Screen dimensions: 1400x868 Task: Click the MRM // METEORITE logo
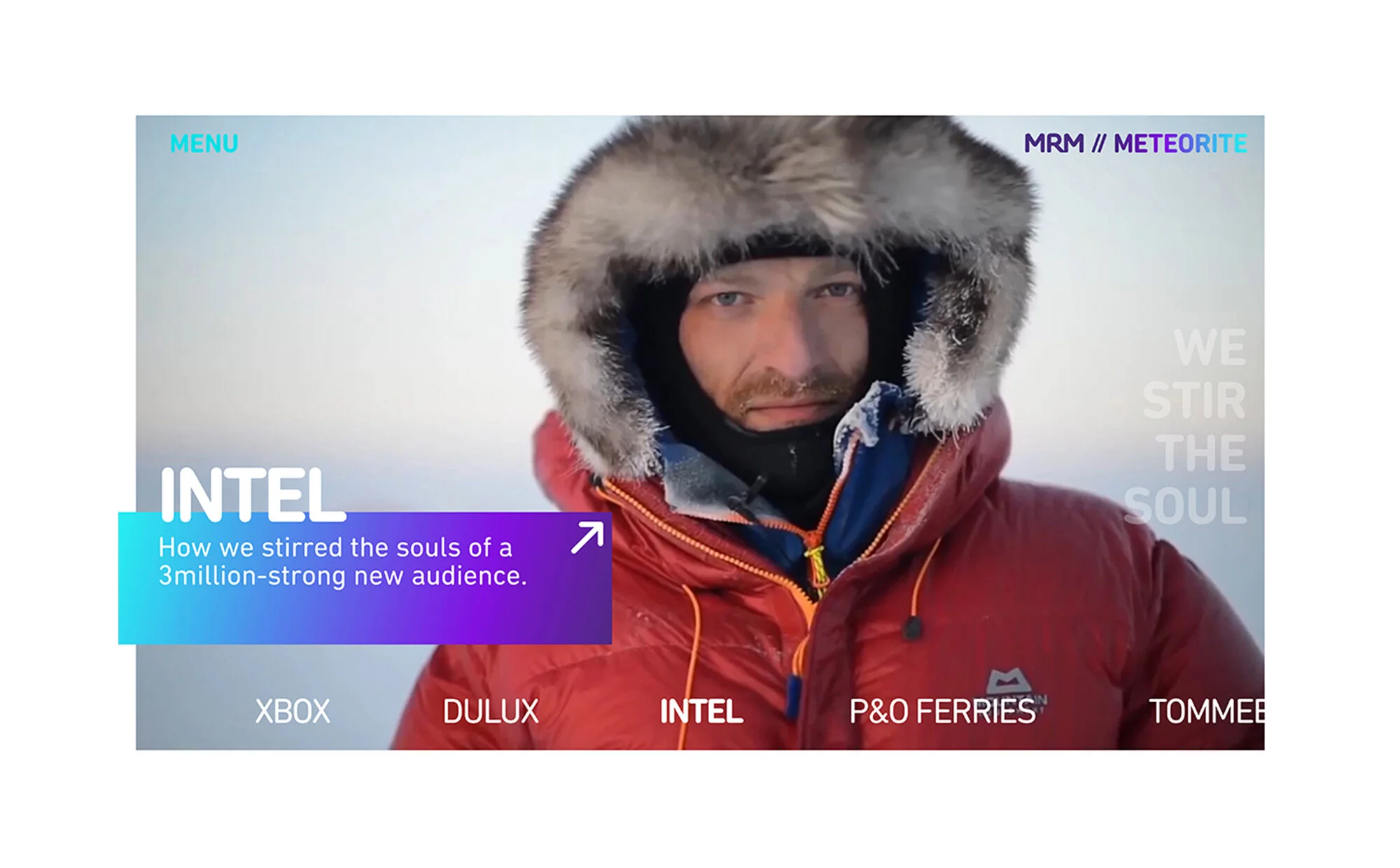click(x=1135, y=143)
